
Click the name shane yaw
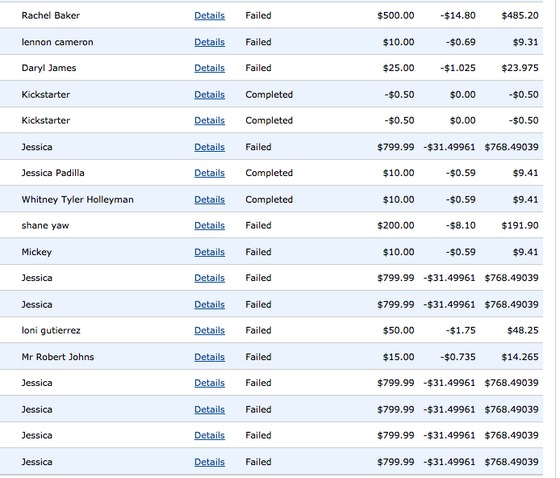point(45,225)
